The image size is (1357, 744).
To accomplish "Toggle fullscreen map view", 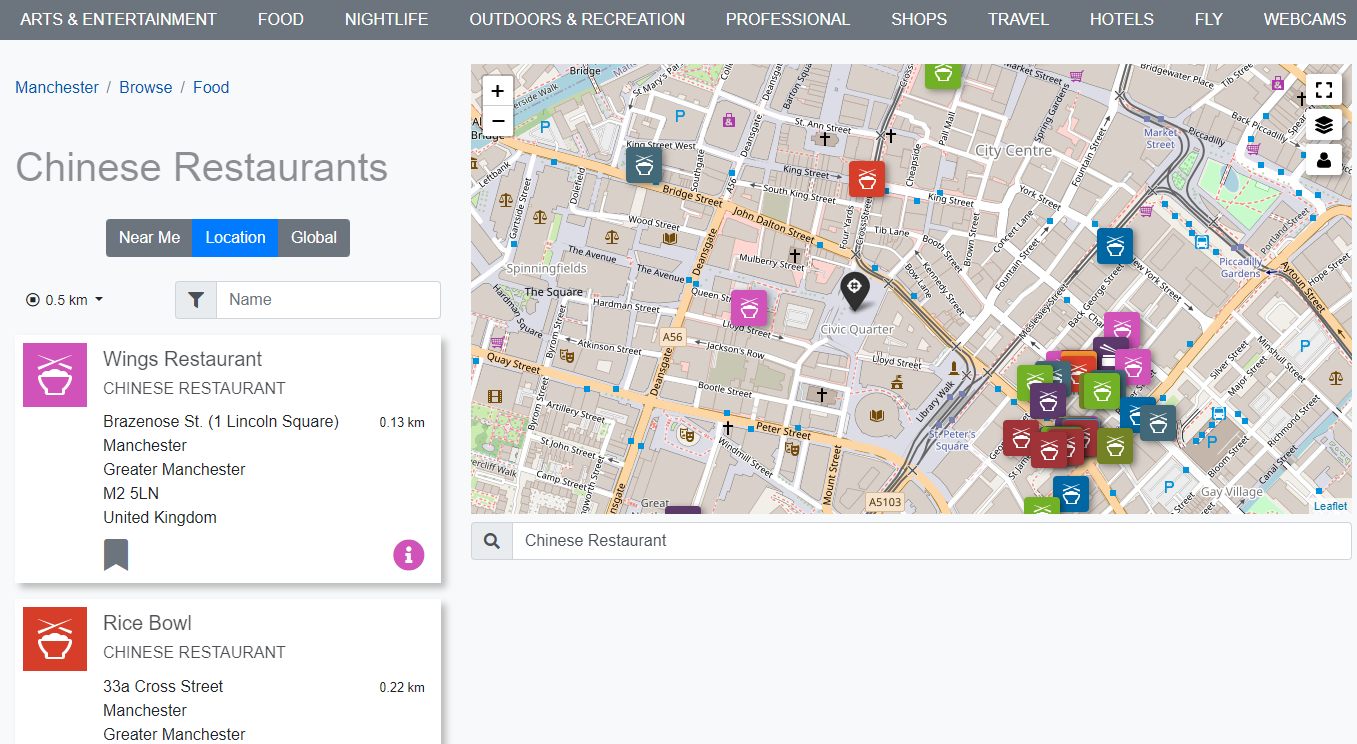I will (x=1324, y=90).
